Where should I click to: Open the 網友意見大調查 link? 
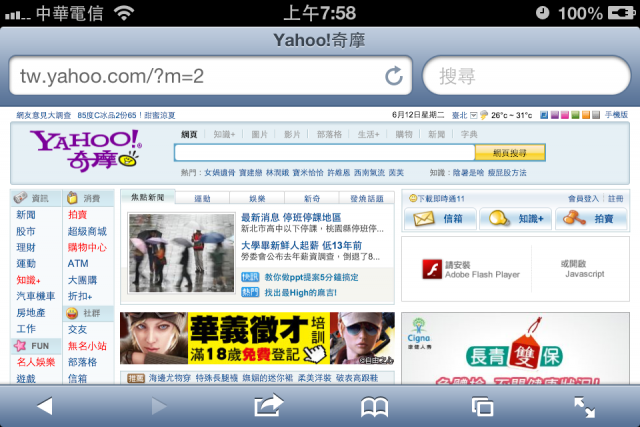44,115
